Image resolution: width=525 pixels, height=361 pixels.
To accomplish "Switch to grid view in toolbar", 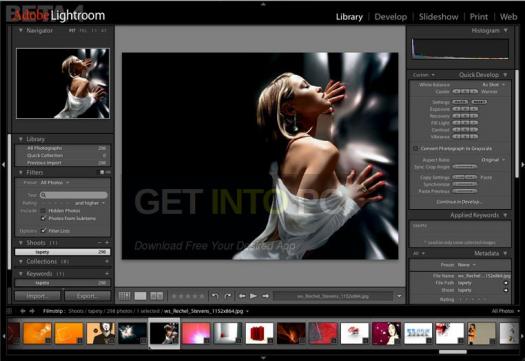I will [125, 296].
